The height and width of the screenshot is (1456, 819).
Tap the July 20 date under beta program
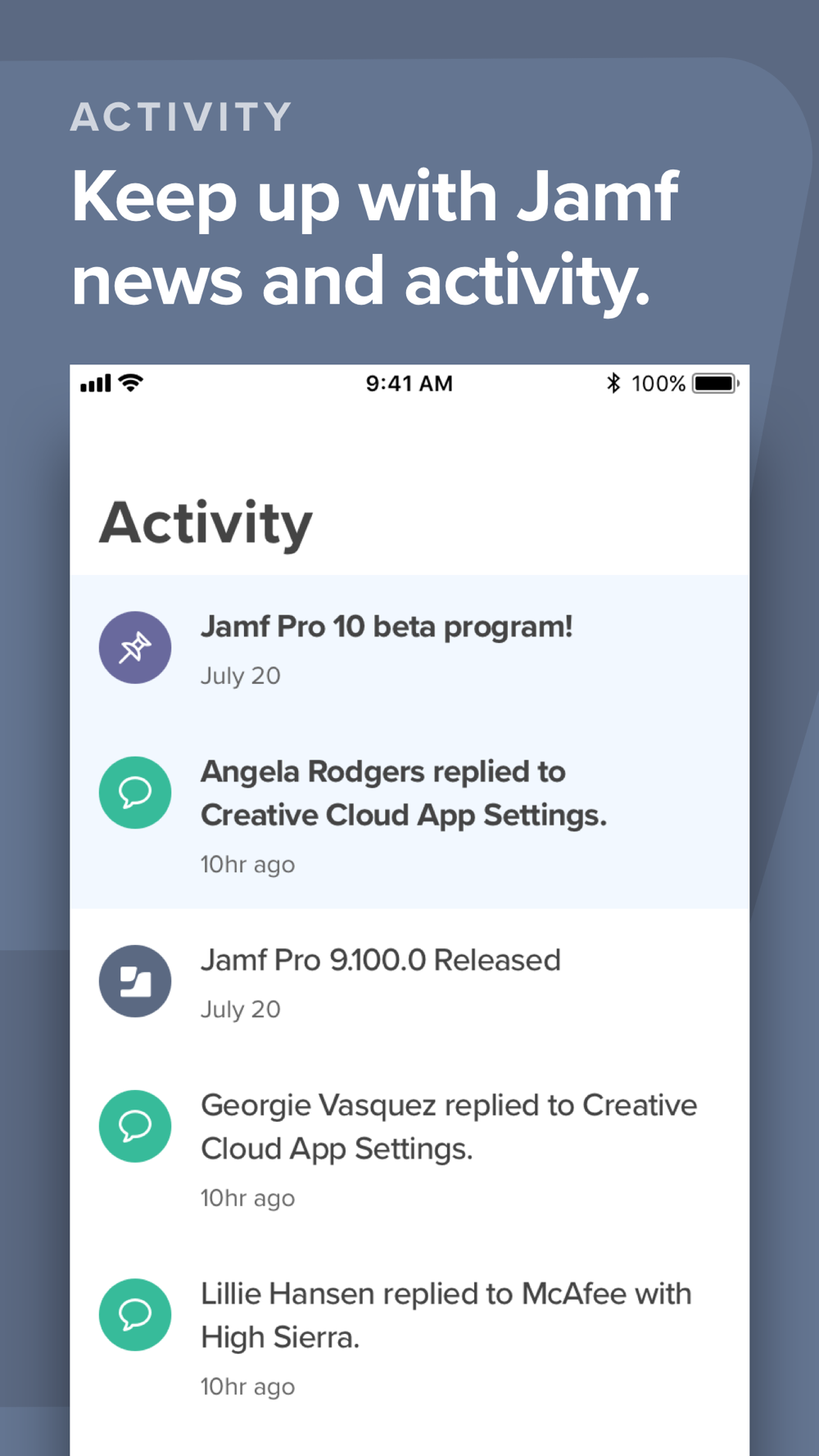[x=241, y=676]
